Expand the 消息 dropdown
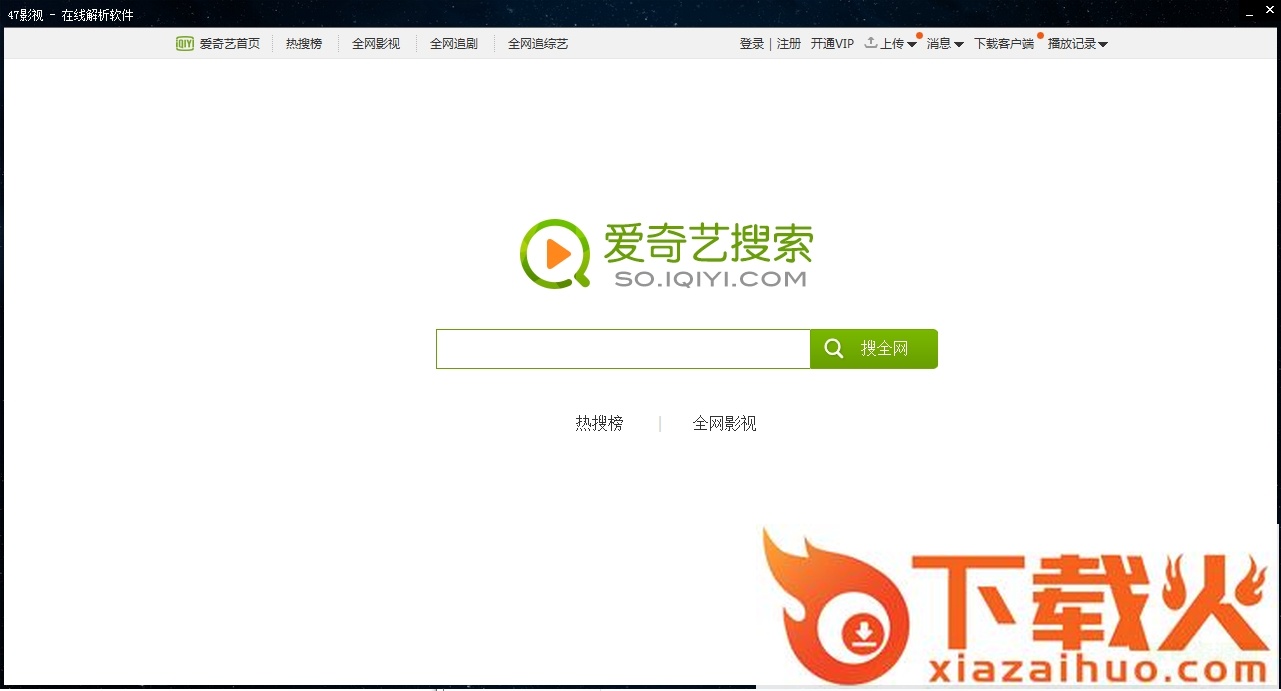Screen dimensions: 1281x691 945,44
